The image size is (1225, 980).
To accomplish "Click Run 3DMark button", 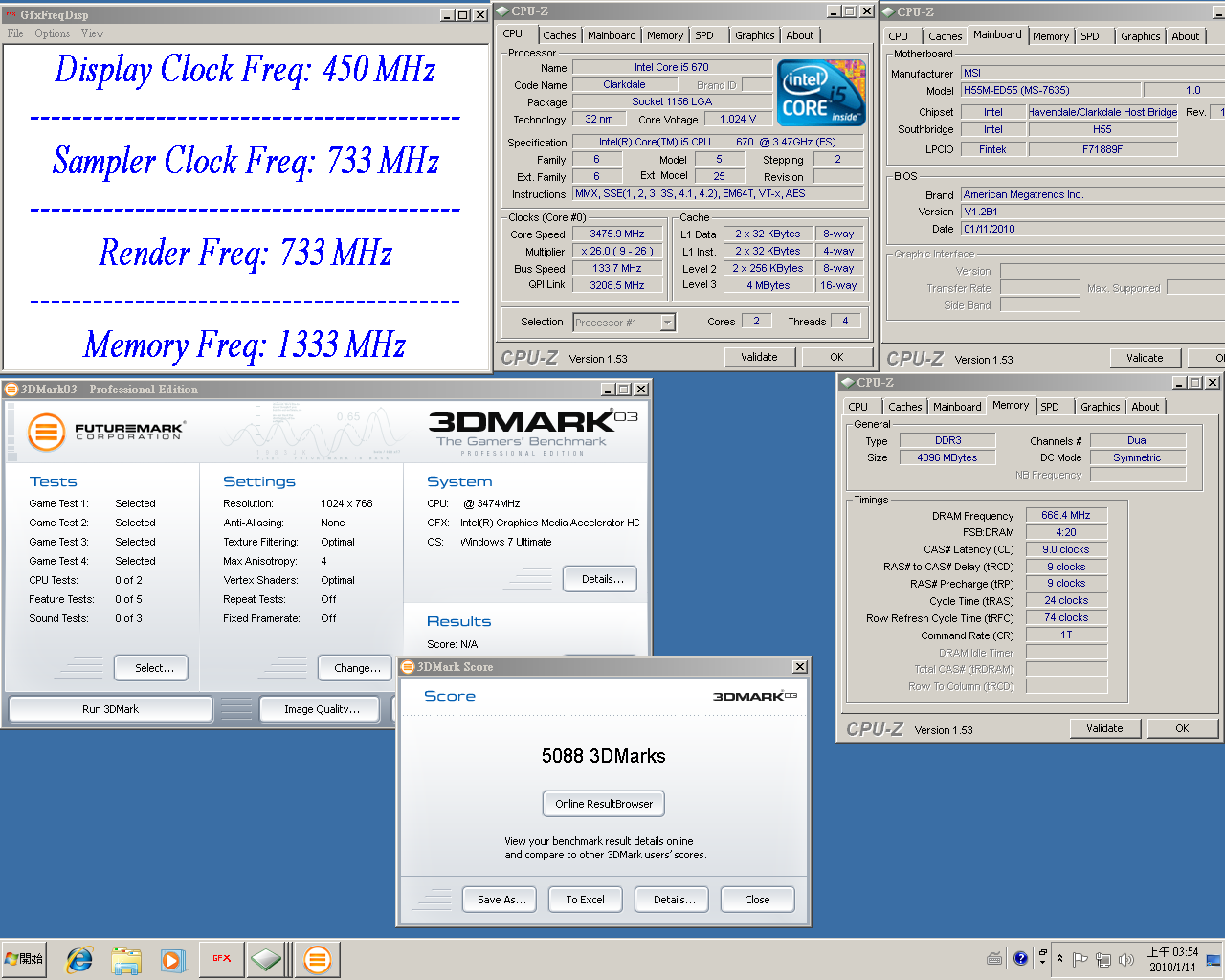I will point(111,709).
